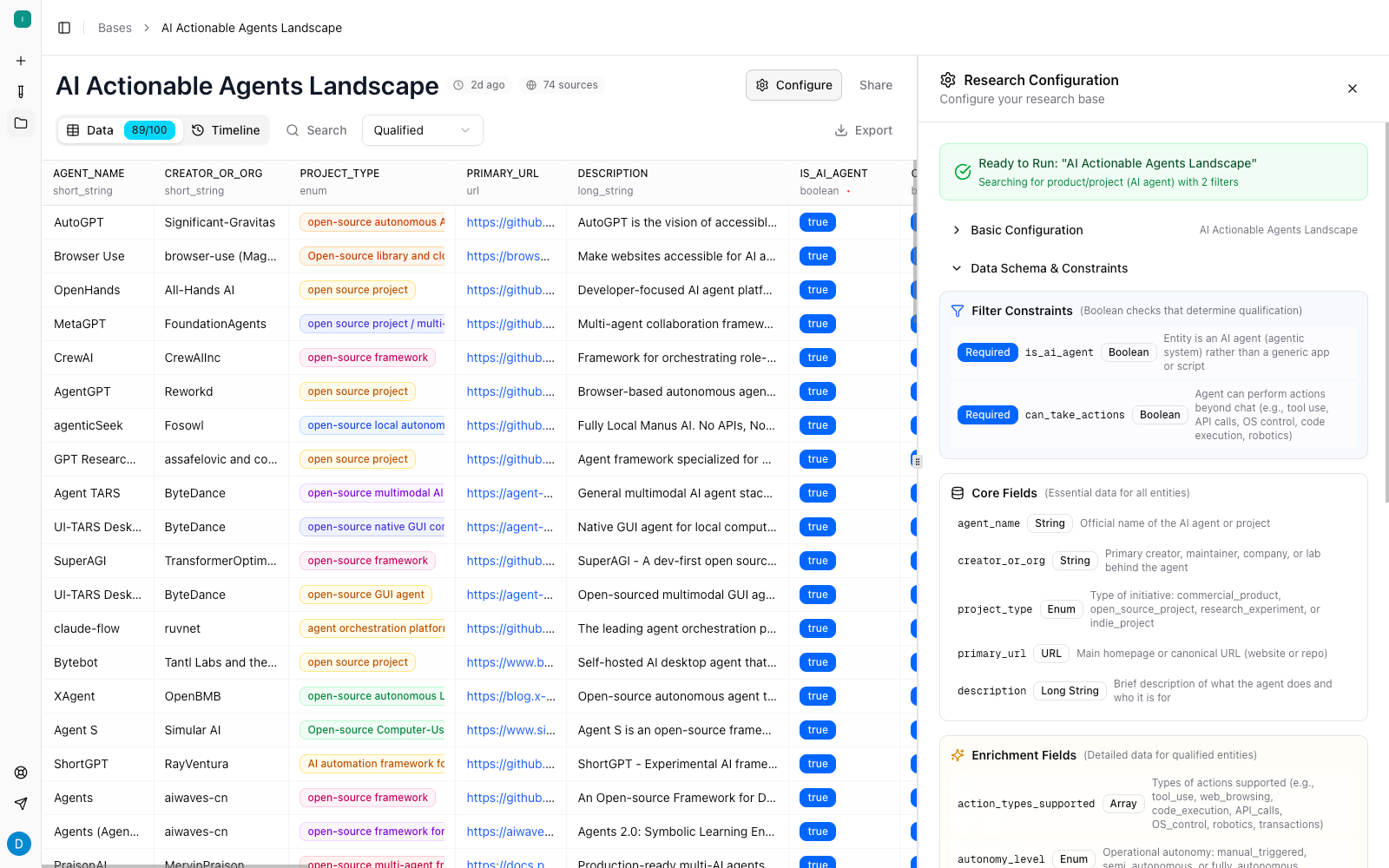Toggle Required badge for can_take_actions

pos(987,415)
